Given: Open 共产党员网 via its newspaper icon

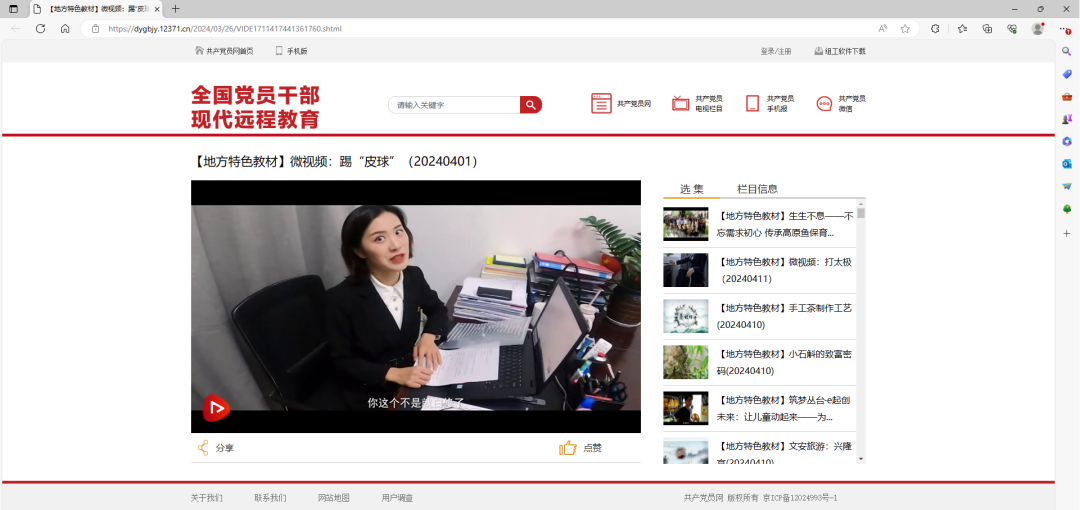Looking at the screenshot, I should [601, 103].
